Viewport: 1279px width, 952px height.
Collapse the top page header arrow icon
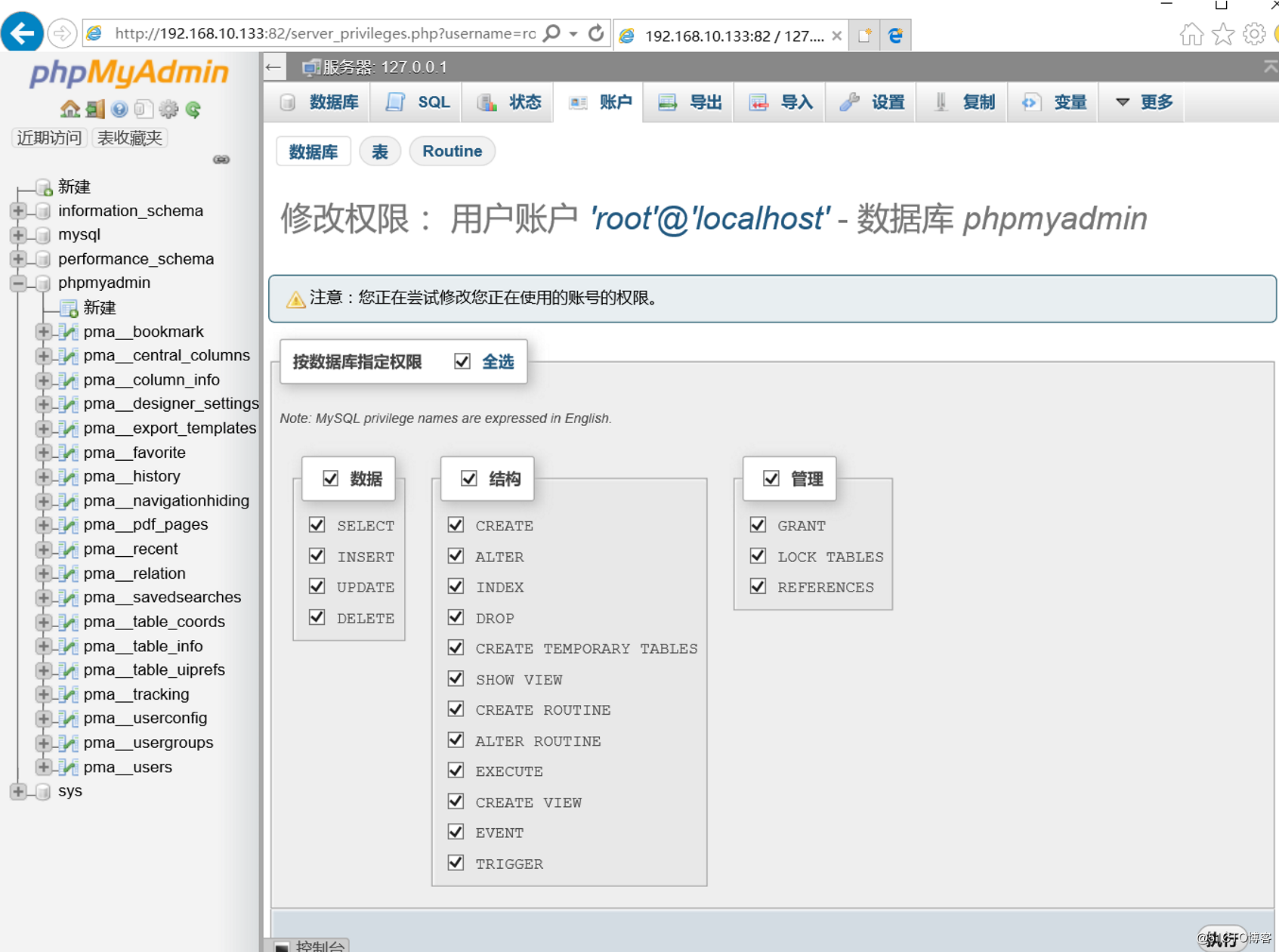1271,67
